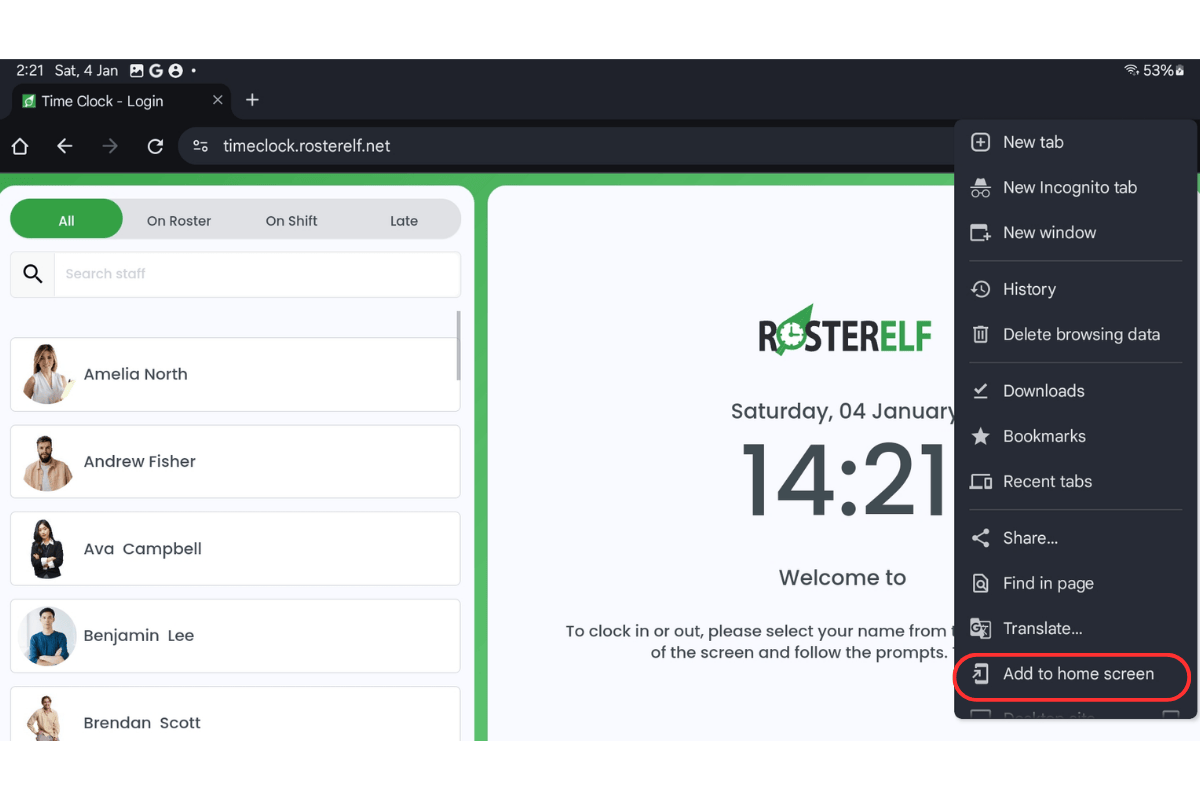Click the Incognito glasses icon in the menu

click(979, 187)
